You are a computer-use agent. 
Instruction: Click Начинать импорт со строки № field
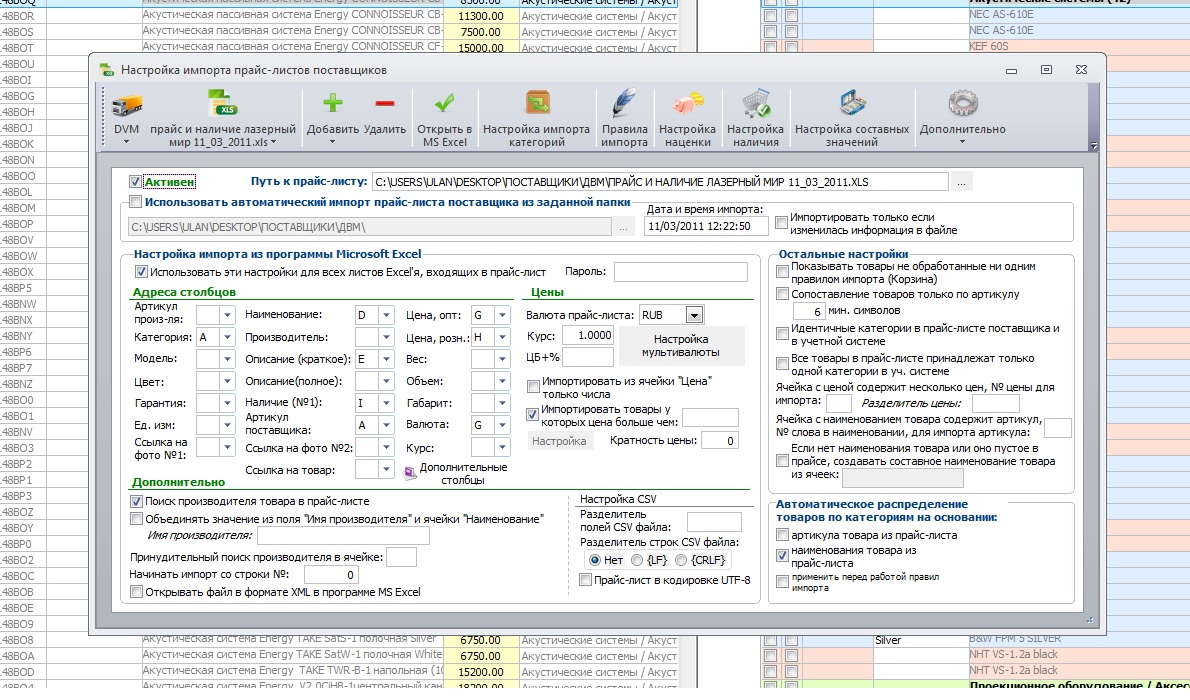tap(330, 575)
